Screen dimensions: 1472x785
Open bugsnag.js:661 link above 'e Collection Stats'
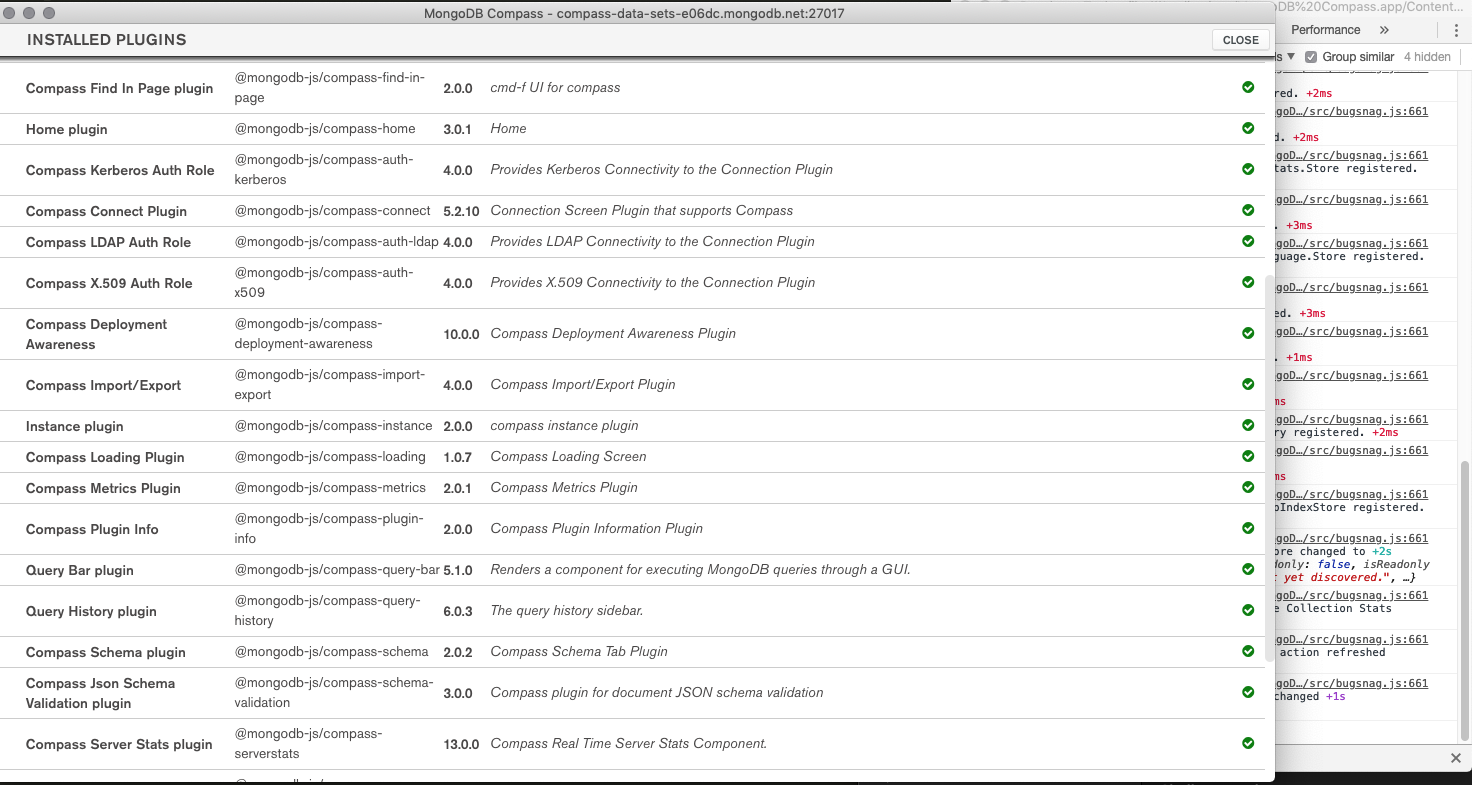1352,595
